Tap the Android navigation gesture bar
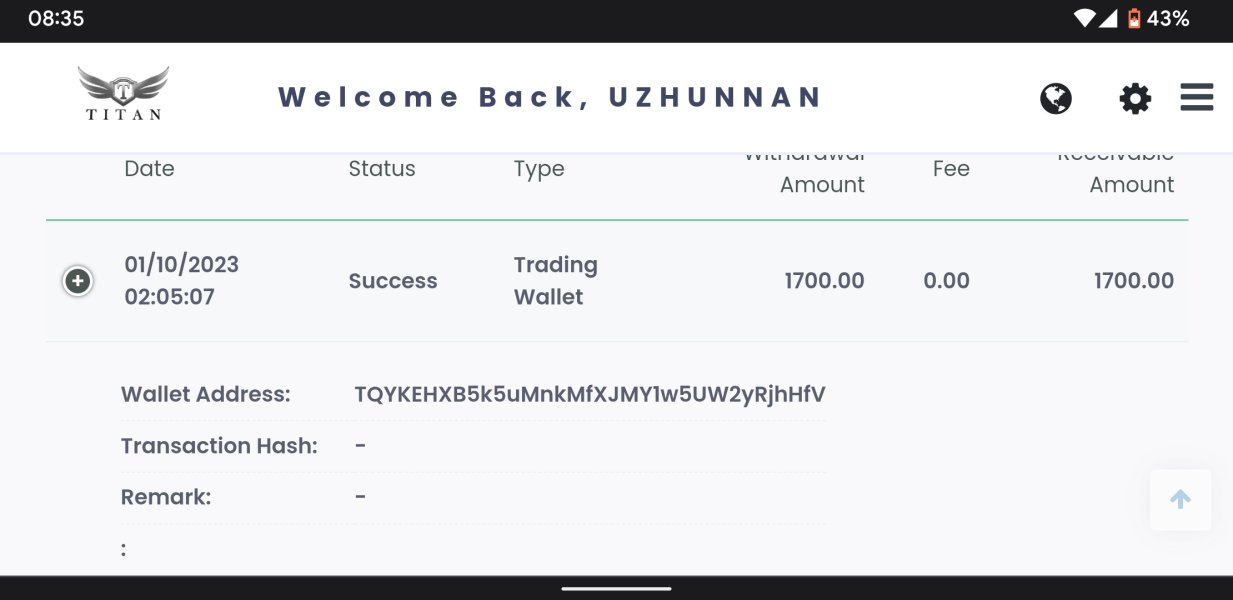Viewport: 1233px width, 600px height. [616, 588]
